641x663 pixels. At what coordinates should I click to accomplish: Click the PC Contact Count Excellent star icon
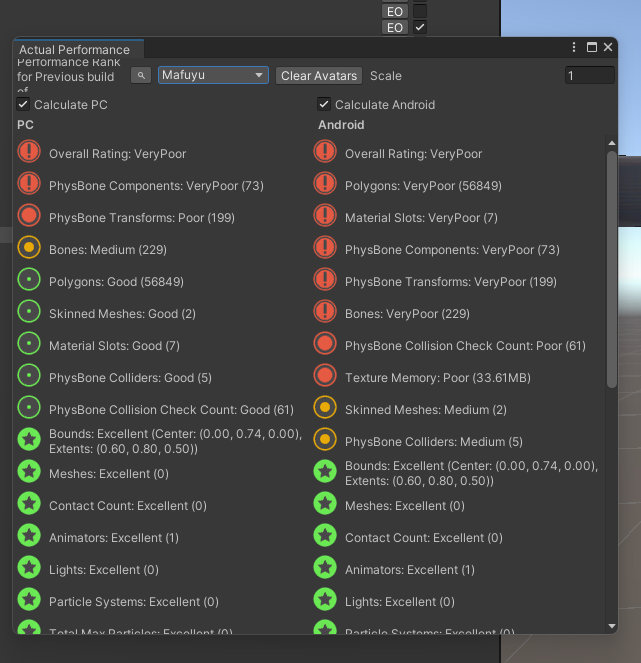[29, 503]
